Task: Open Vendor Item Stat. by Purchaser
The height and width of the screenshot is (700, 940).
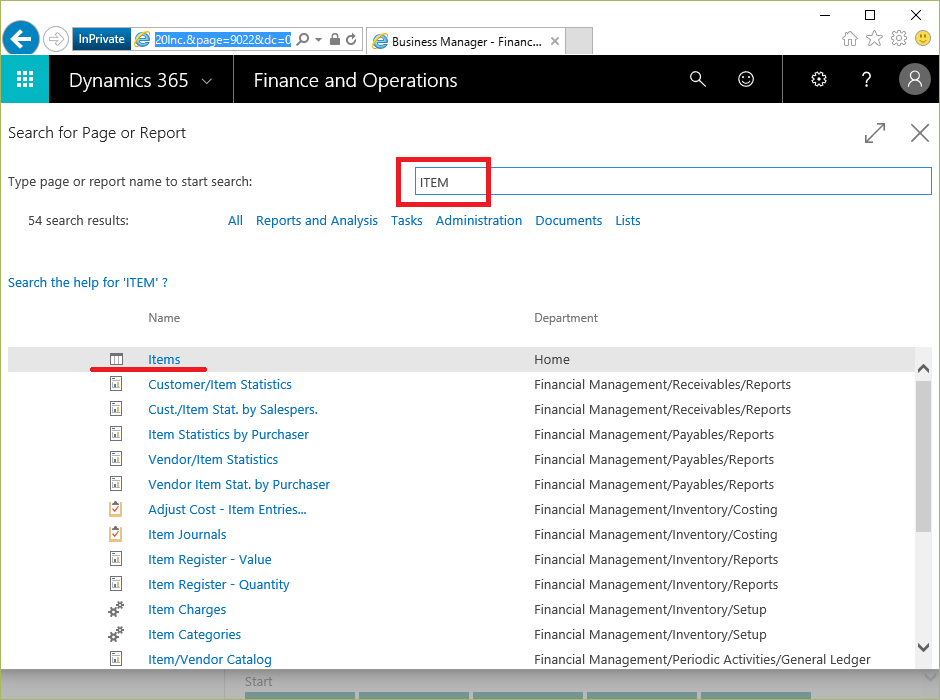Action: pyautogui.click(x=239, y=484)
